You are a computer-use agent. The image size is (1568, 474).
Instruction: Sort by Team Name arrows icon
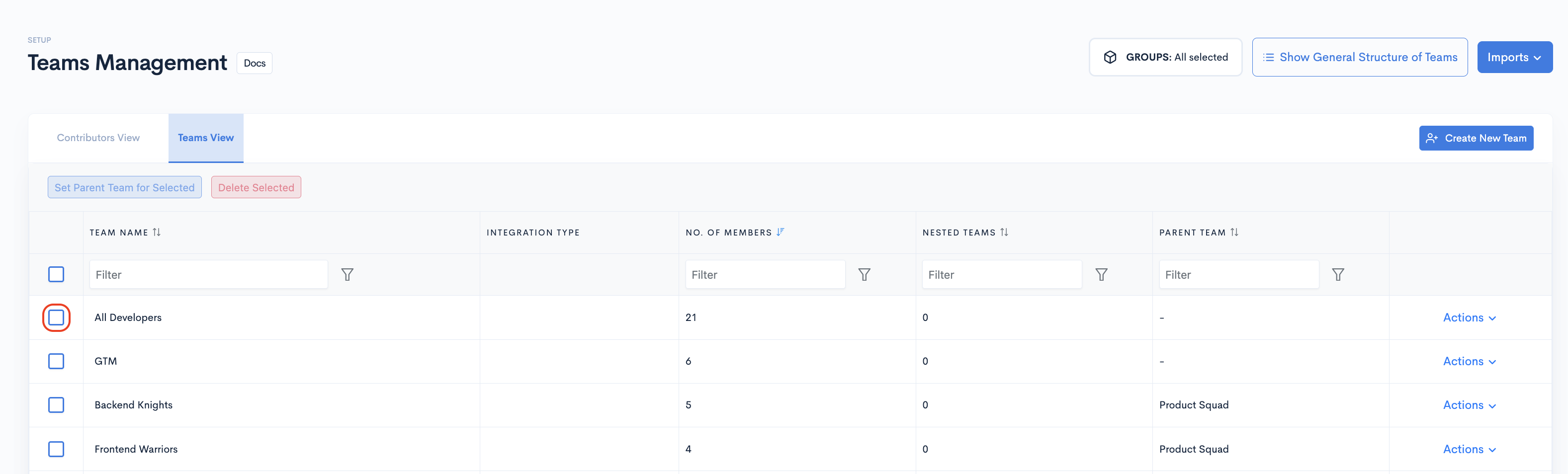(157, 232)
